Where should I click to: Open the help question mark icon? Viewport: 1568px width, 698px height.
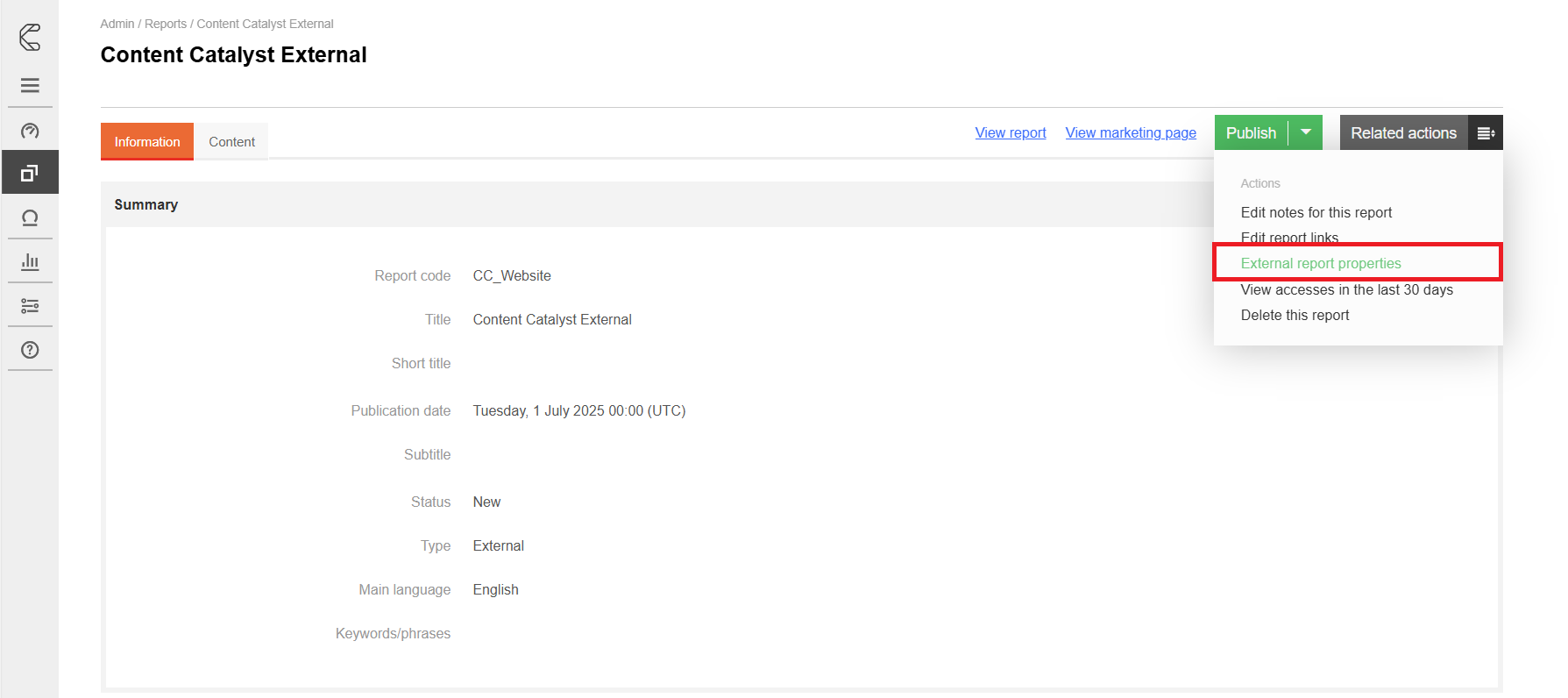tap(30, 350)
